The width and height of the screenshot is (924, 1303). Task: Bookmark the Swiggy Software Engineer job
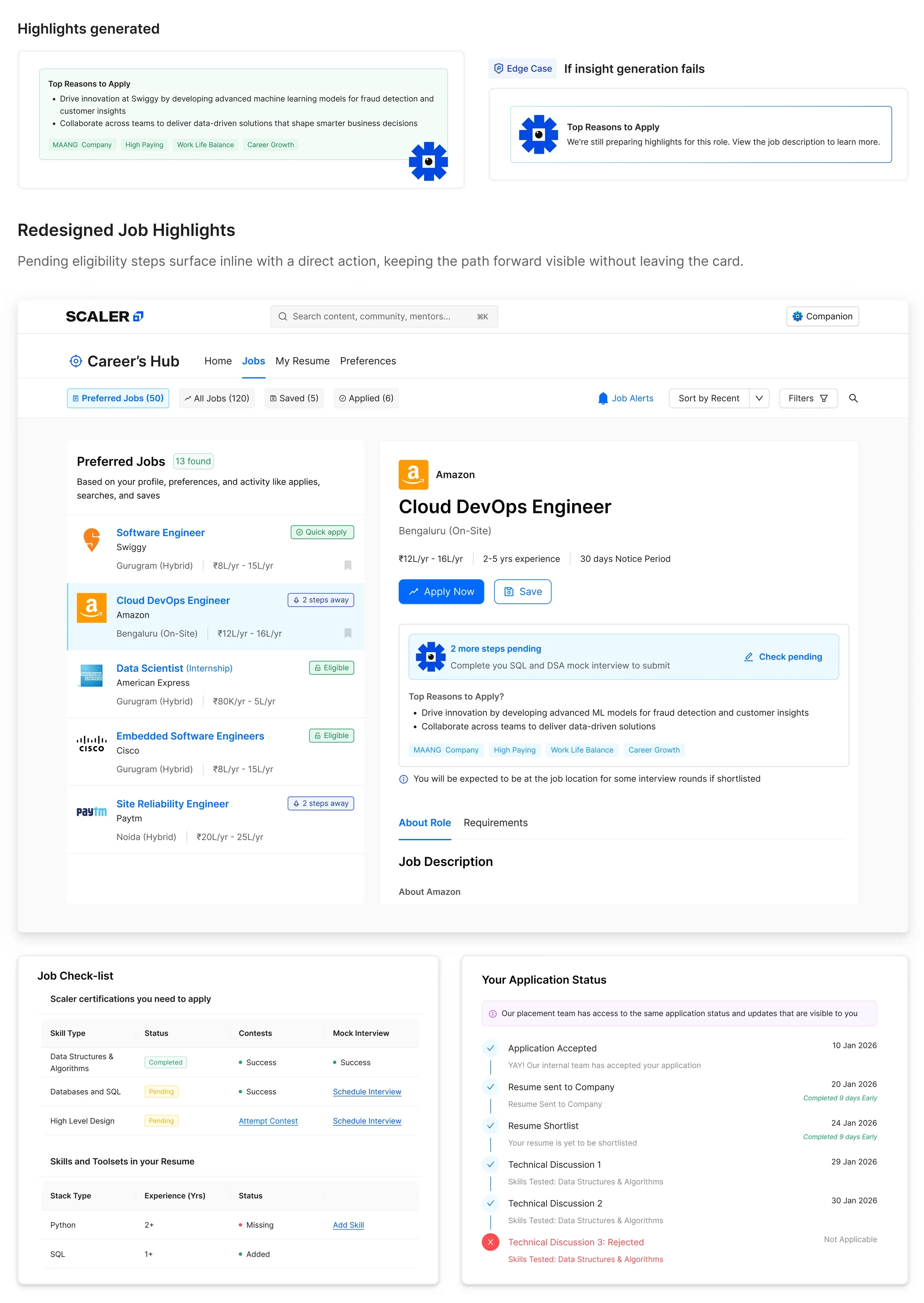pyautogui.click(x=348, y=565)
